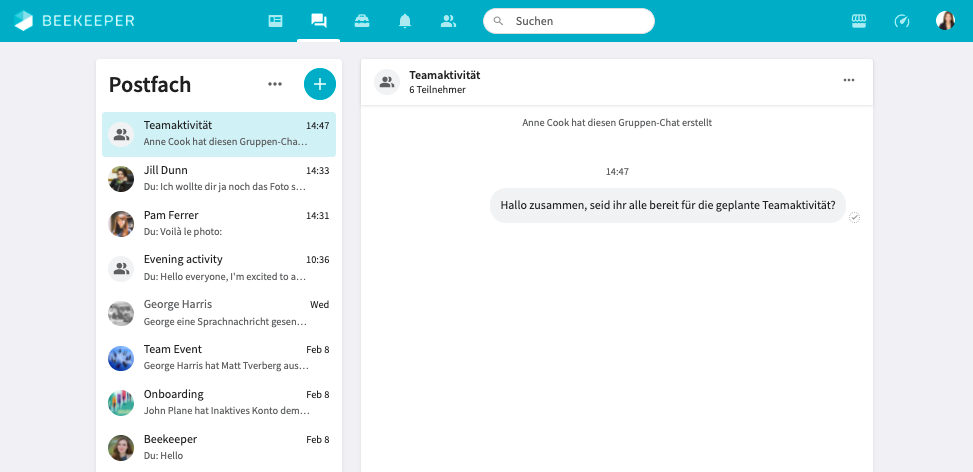Image resolution: width=973 pixels, height=472 pixels.
Task: Open the George Harris conversation
Action: click(219, 313)
